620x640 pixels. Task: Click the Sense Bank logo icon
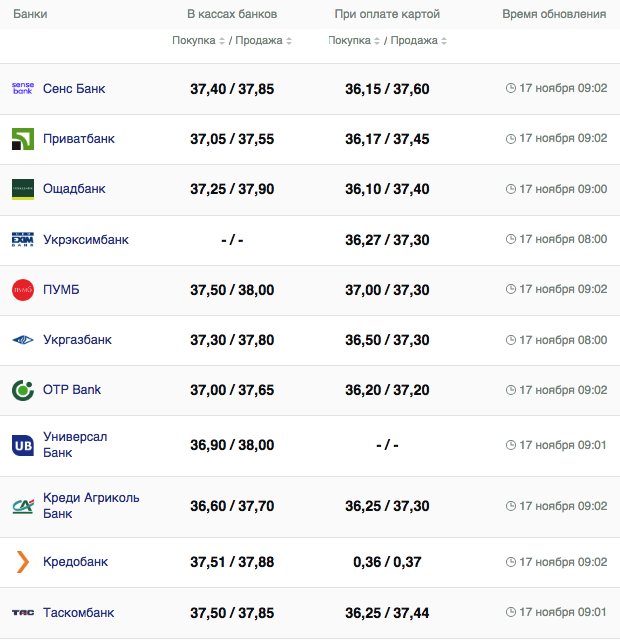pyautogui.click(x=23, y=88)
